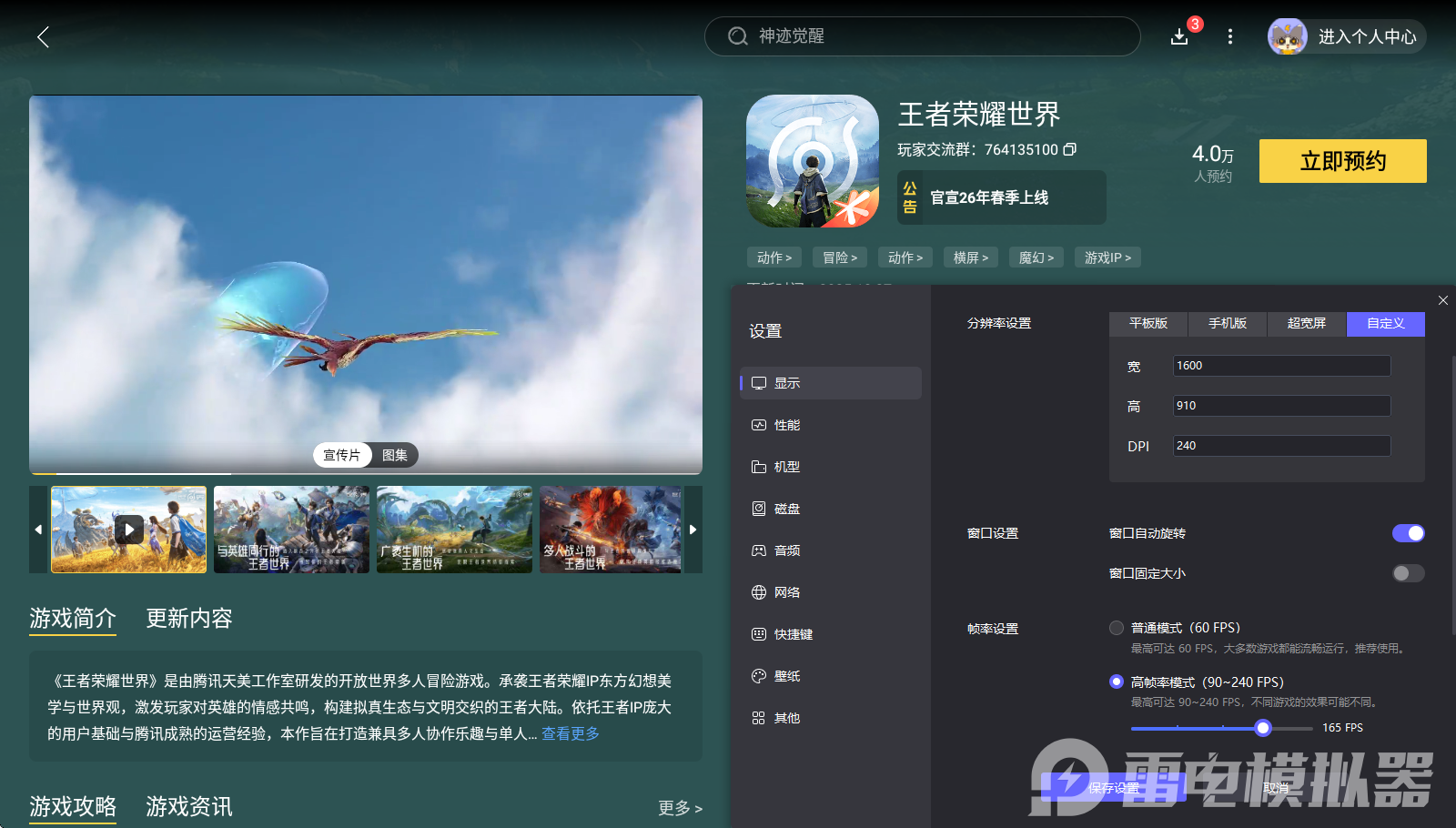This screenshot has width=1456, height=828.
Task: Click the back arrow icon
Action: coord(43,36)
